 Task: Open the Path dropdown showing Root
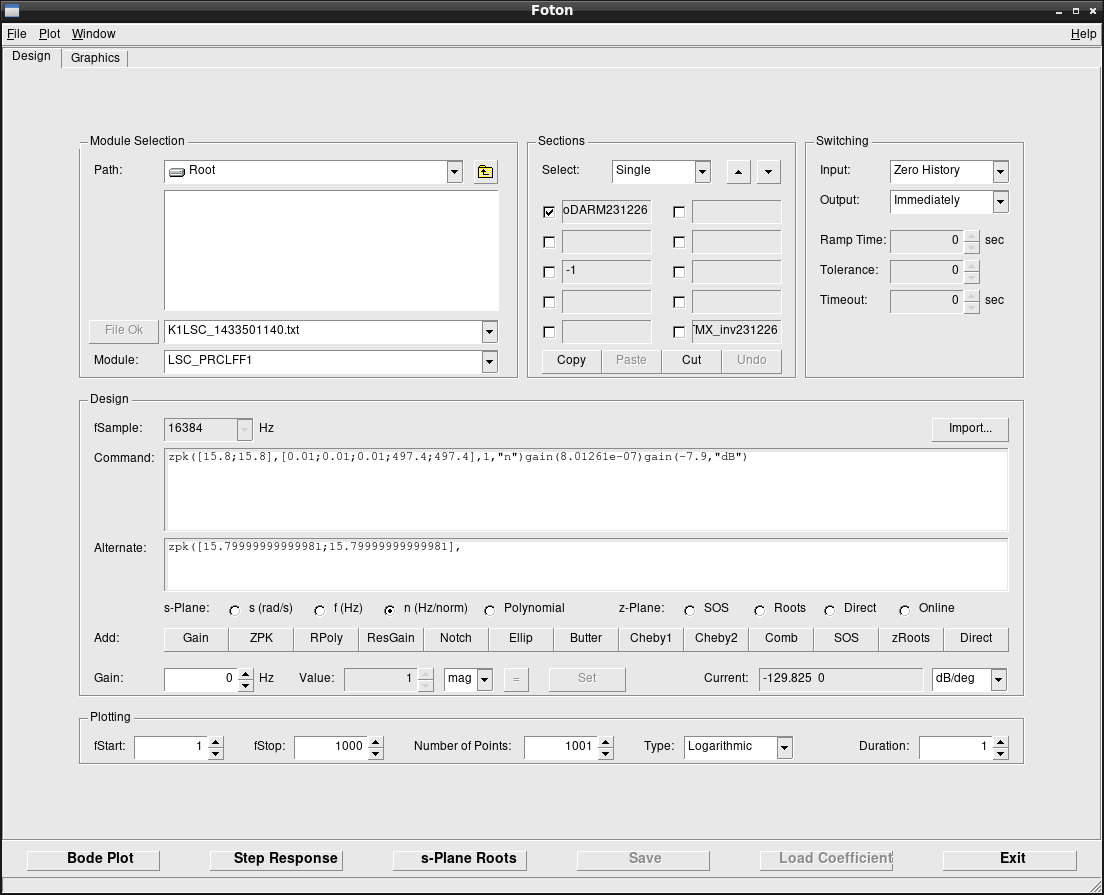[x=455, y=171]
